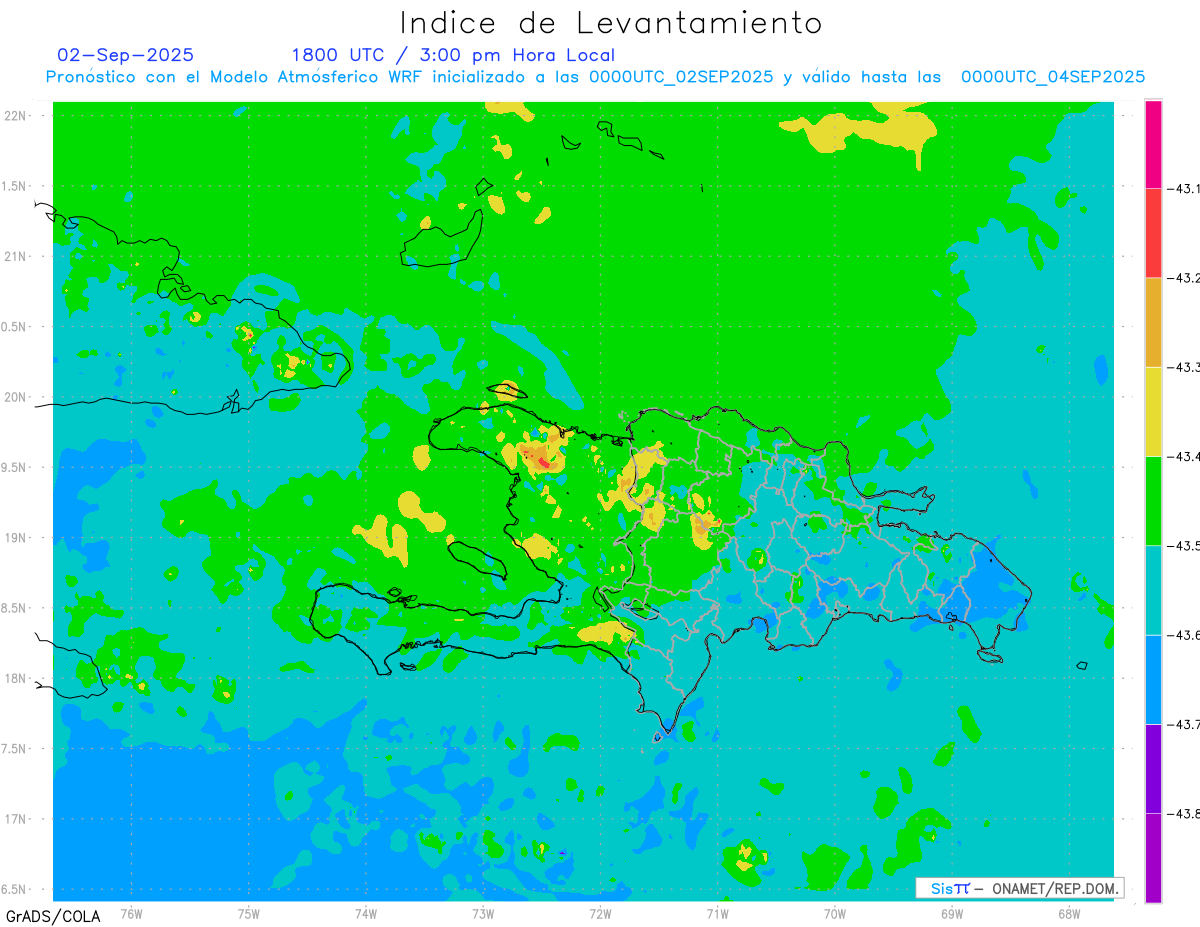Click the '-43.2' color bar value
The height and width of the screenshot is (927, 1200).
pyautogui.click(x=1185, y=277)
